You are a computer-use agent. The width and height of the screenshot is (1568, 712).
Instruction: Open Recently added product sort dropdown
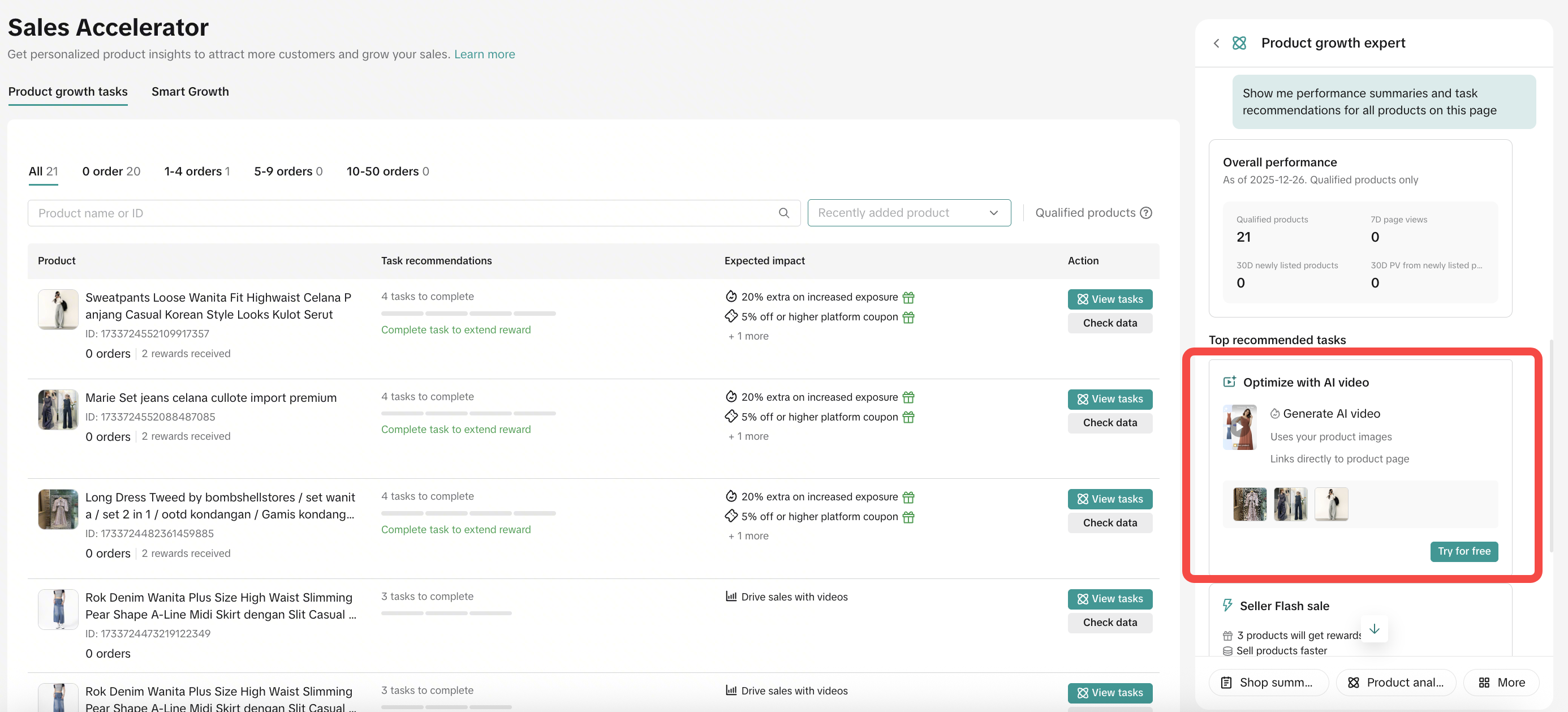click(x=908, y=213)
